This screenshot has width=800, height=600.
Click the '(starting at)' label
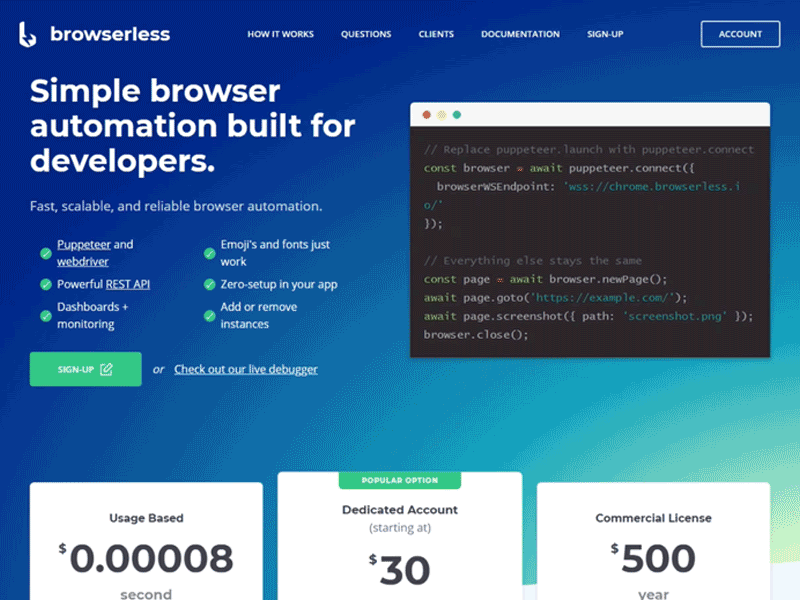tap(400, 528)
